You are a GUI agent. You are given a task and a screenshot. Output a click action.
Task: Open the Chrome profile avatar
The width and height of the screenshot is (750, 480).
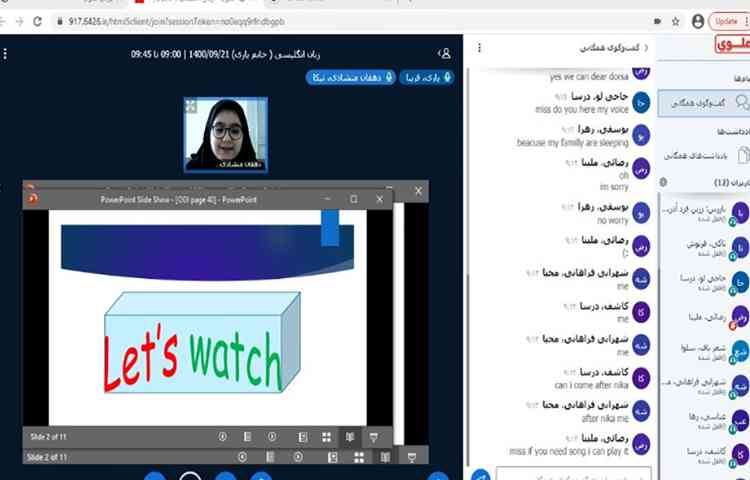tap(698, 21)
